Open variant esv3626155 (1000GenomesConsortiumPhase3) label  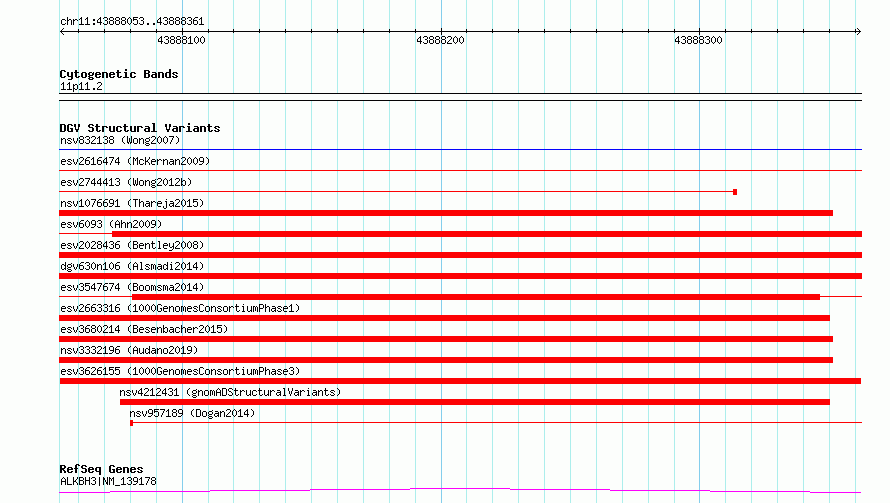180,371
